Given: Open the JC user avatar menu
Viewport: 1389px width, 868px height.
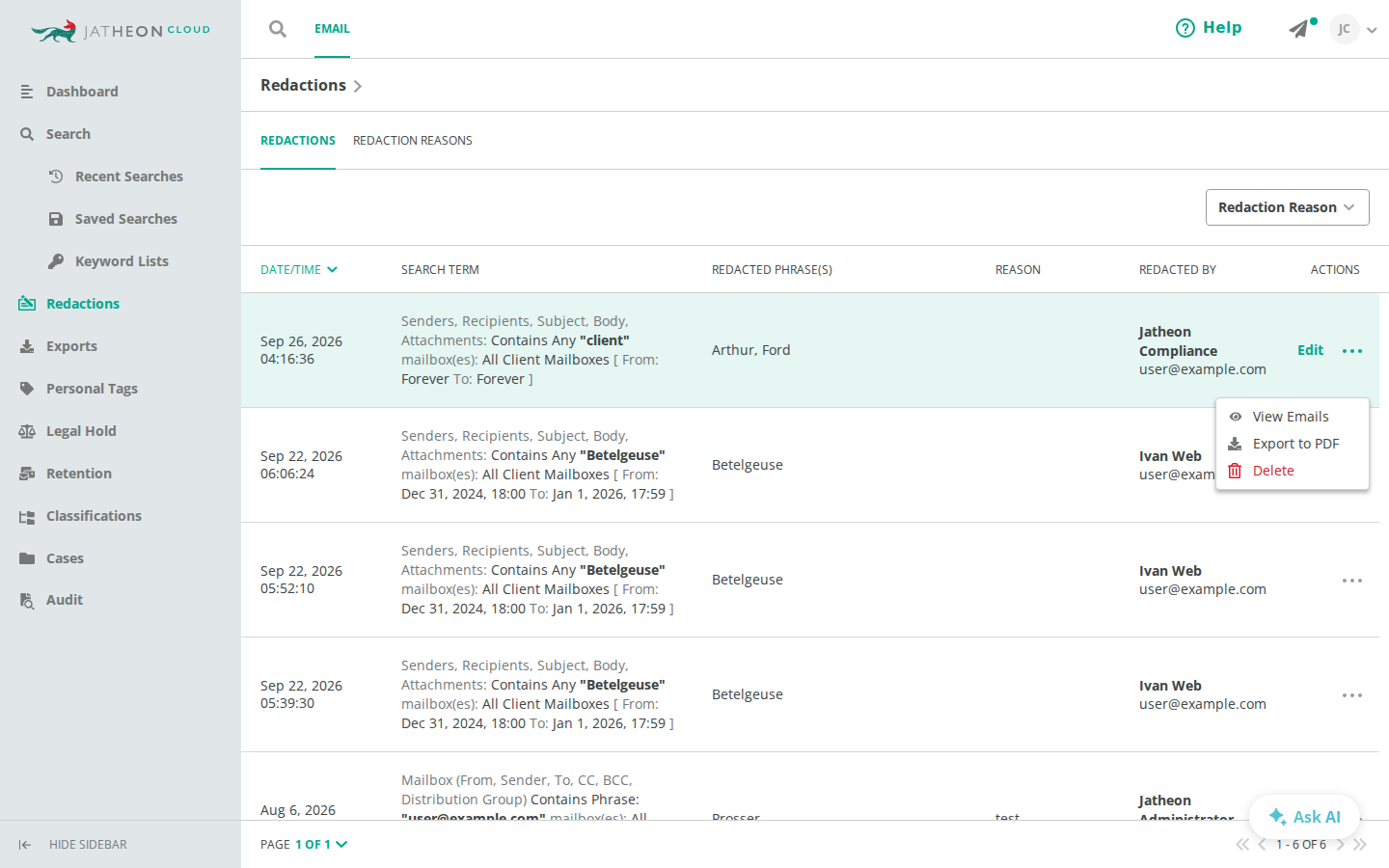Looking at the screenshot, I should point(1344,29).
